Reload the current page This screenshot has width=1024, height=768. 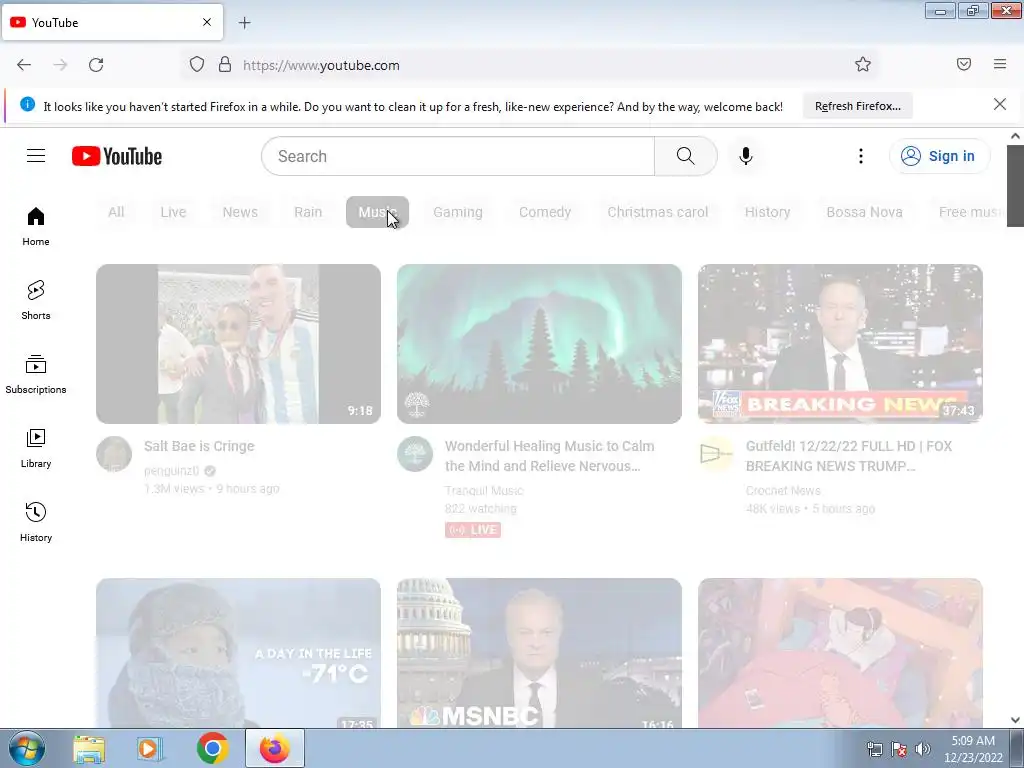pyautogui.click(x=96, y=65)
